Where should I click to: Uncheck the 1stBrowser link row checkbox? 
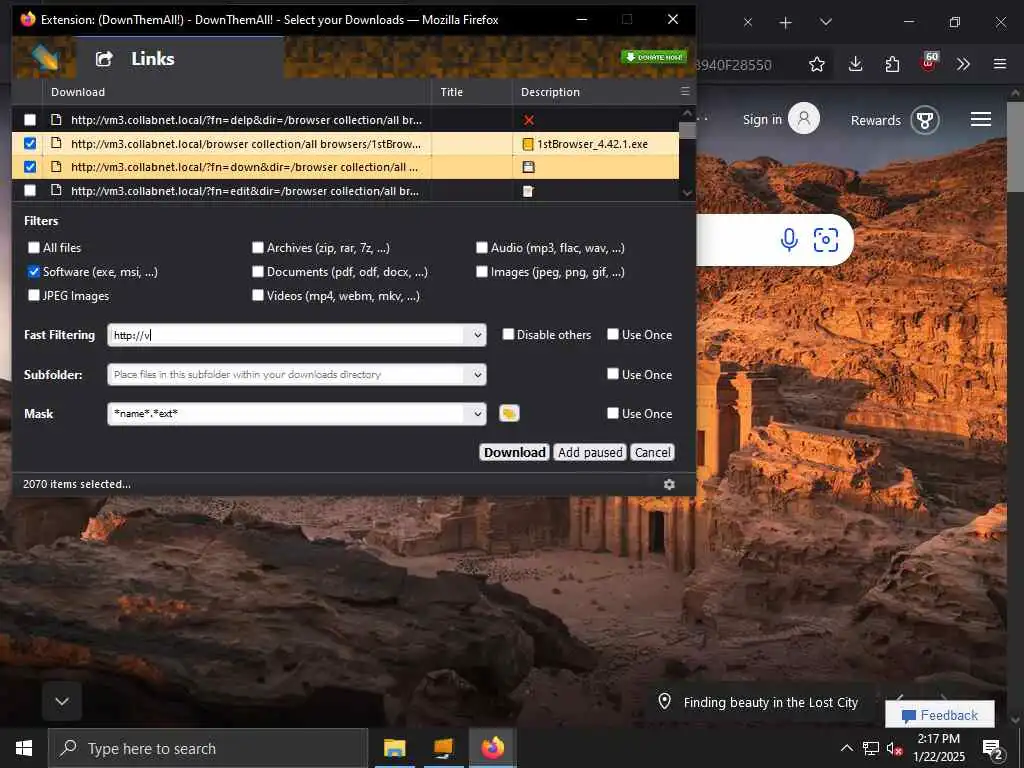tap(30, 144)
